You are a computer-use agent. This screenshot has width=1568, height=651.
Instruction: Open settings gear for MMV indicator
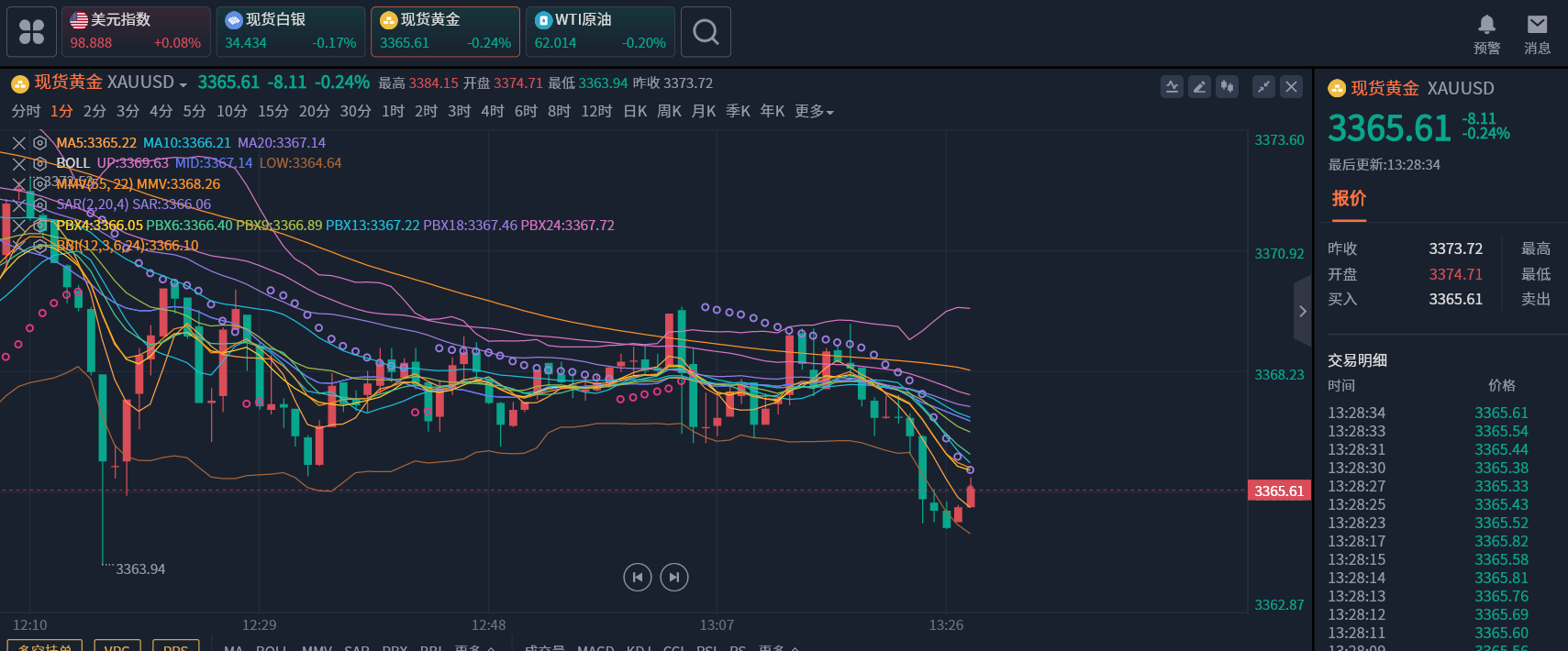pos(39,183)
